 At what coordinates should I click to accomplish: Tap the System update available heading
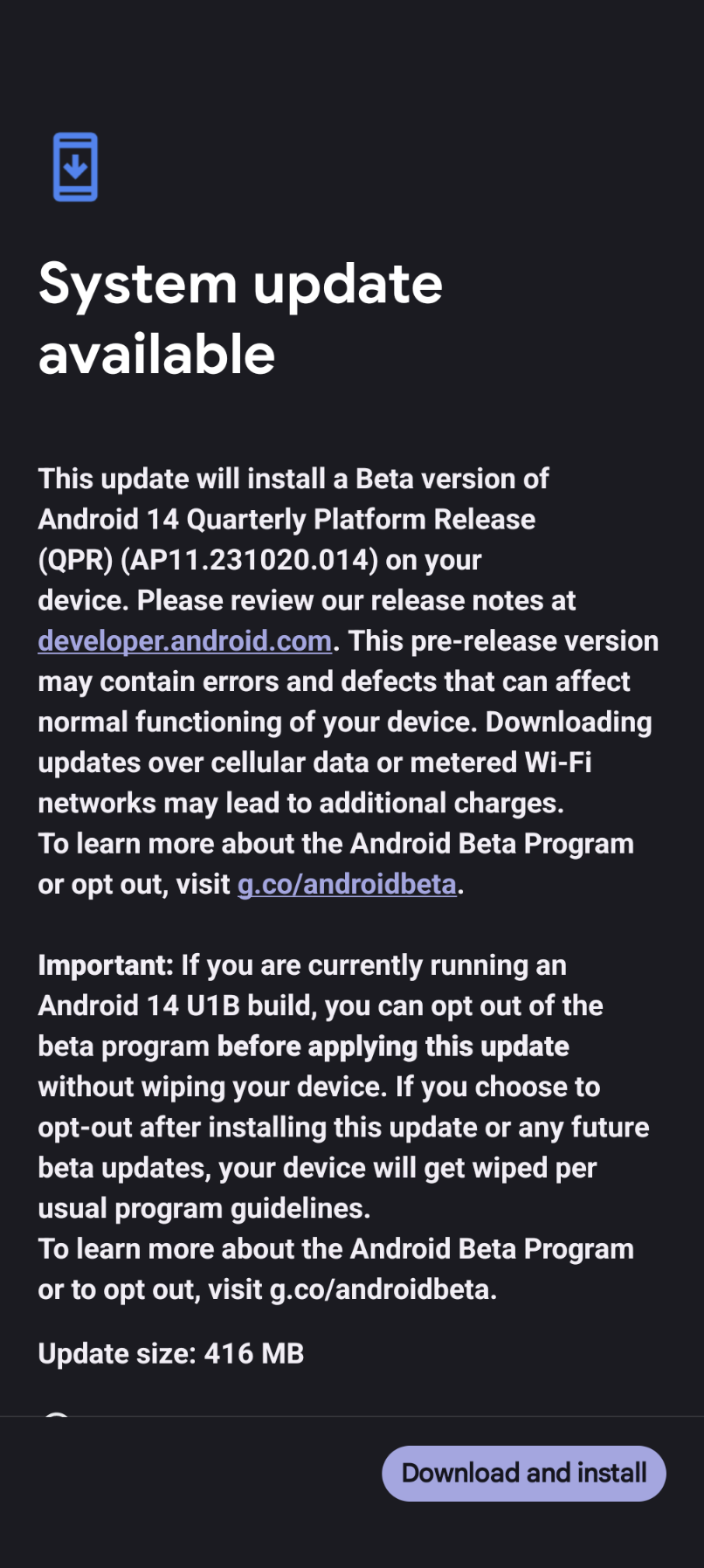tap(240, 319)
